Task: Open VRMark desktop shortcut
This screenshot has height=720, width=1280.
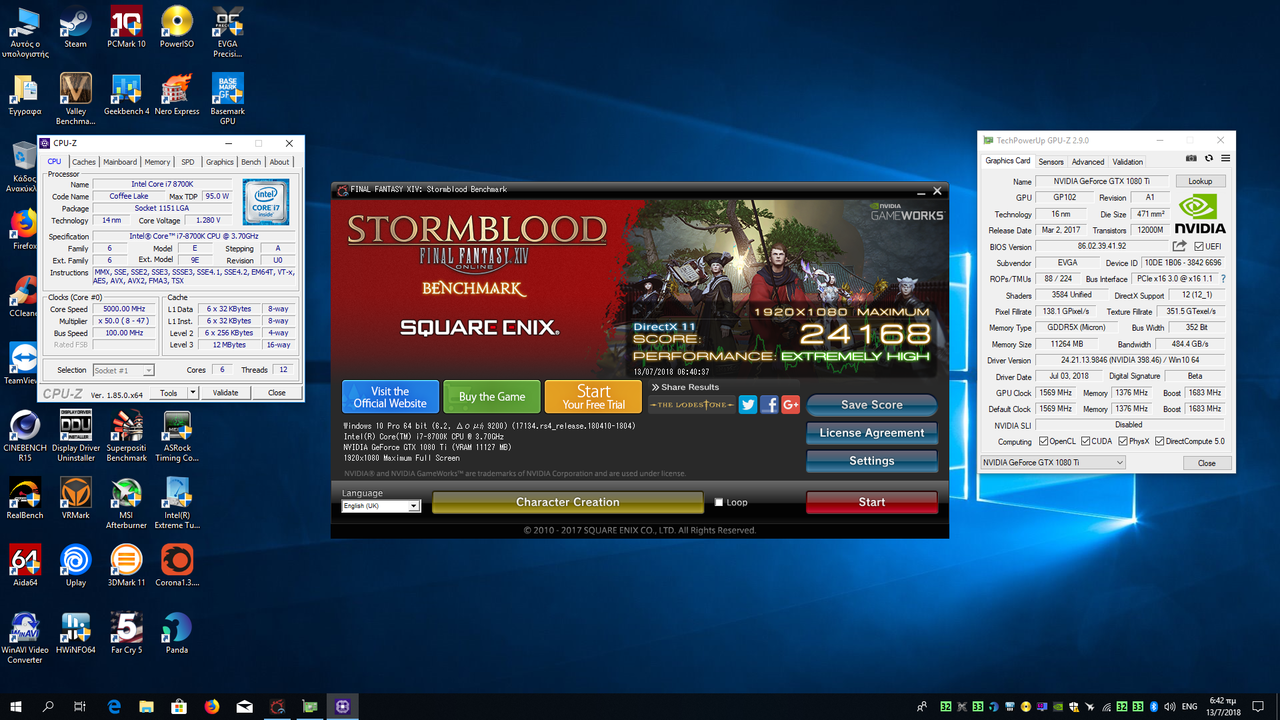Action: tap(76, 498)
